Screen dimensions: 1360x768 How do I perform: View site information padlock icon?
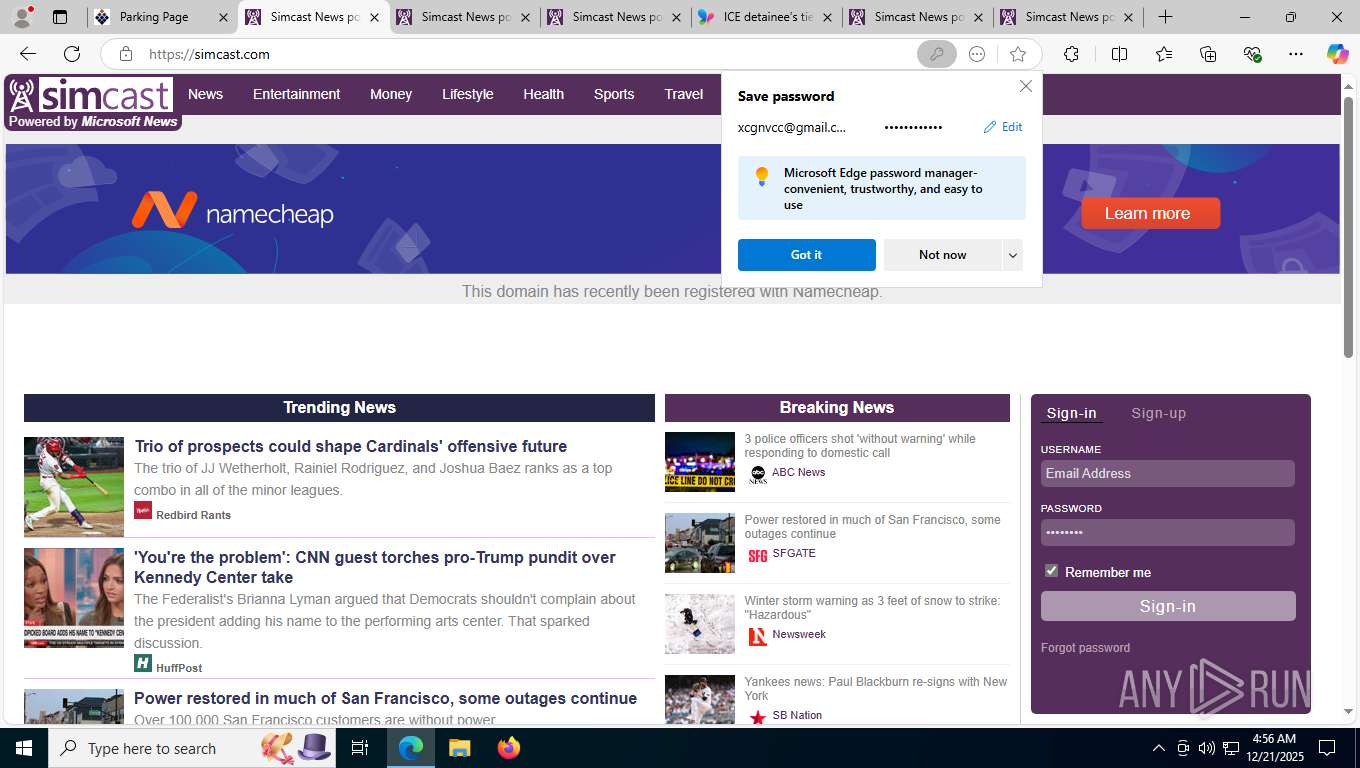click(125, 54)
